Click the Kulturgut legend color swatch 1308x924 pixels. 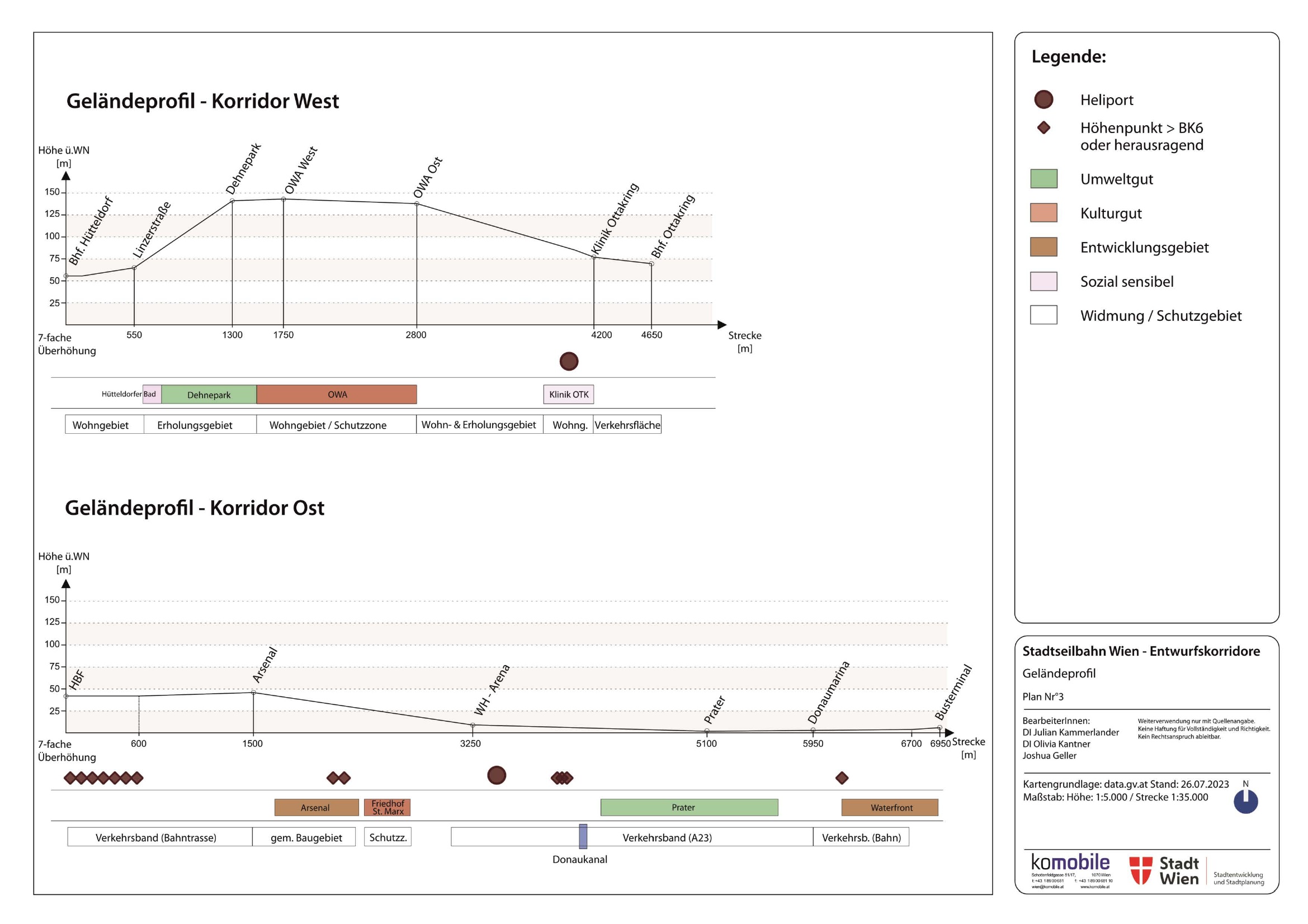click(1043, 213)
